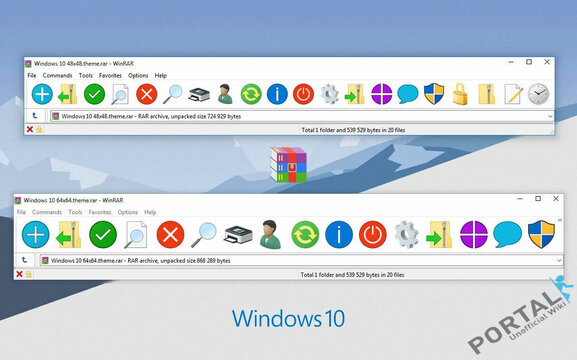Click the blue Info icon in the top window
This screenshot has width=577, height=360.
(277, 94)
